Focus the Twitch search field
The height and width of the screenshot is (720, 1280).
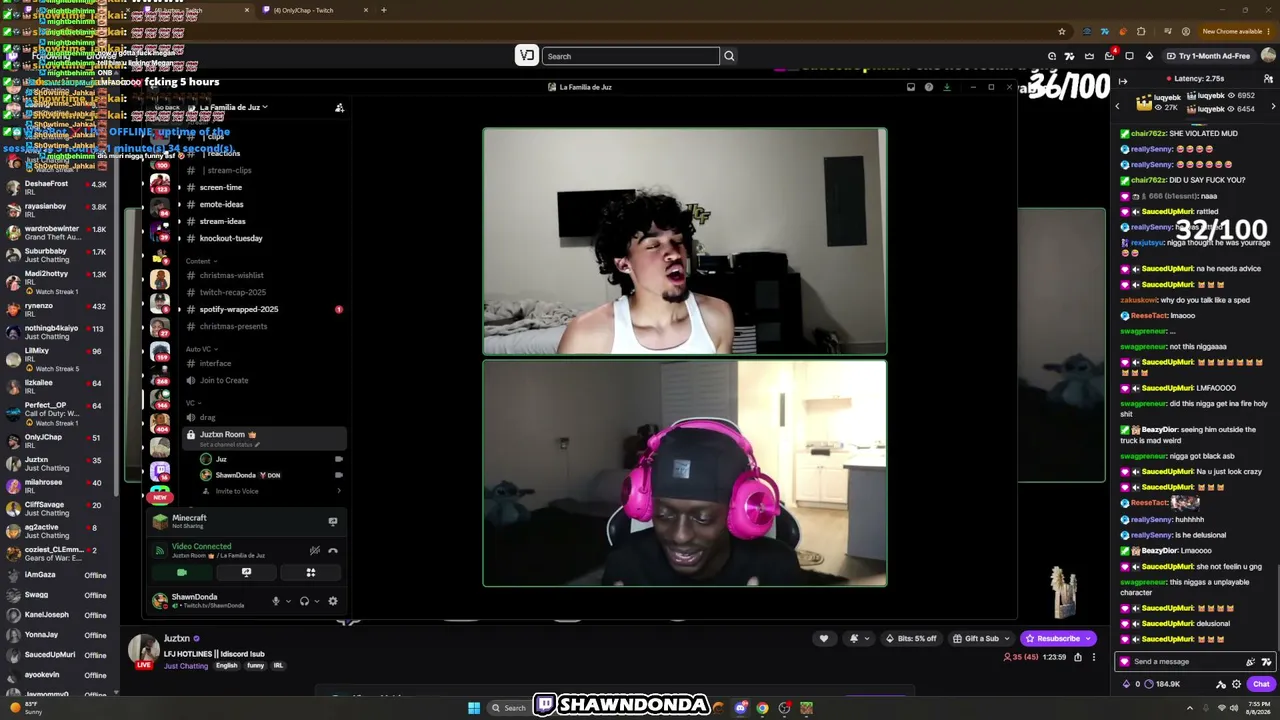tap(631, 56)
